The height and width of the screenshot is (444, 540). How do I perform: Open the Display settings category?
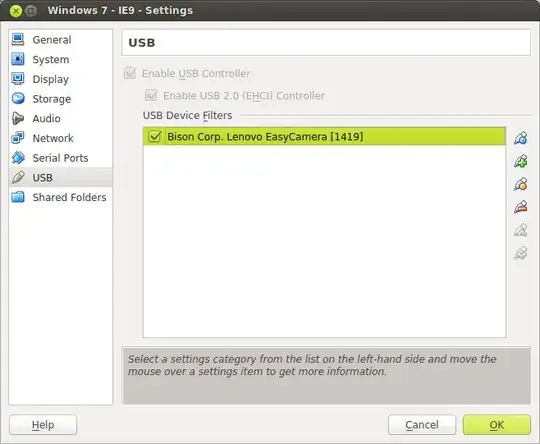[61, 79]
